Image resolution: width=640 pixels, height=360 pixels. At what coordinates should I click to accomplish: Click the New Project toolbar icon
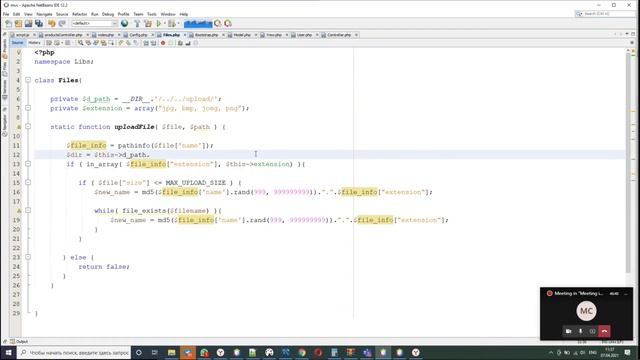pyautogui.click(x=18, y=24)
